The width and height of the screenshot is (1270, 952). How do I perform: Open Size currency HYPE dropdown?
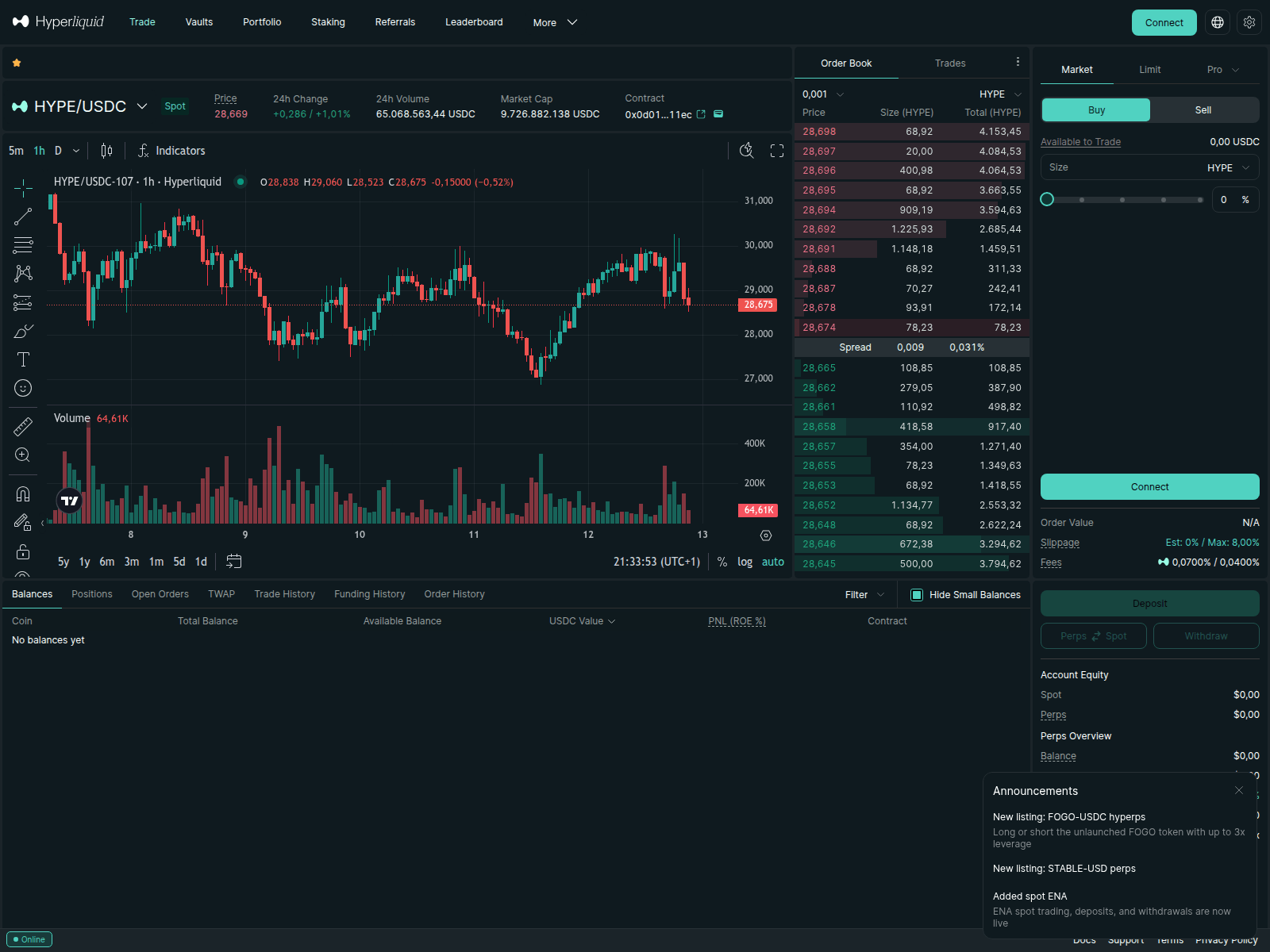(1229, 168)
